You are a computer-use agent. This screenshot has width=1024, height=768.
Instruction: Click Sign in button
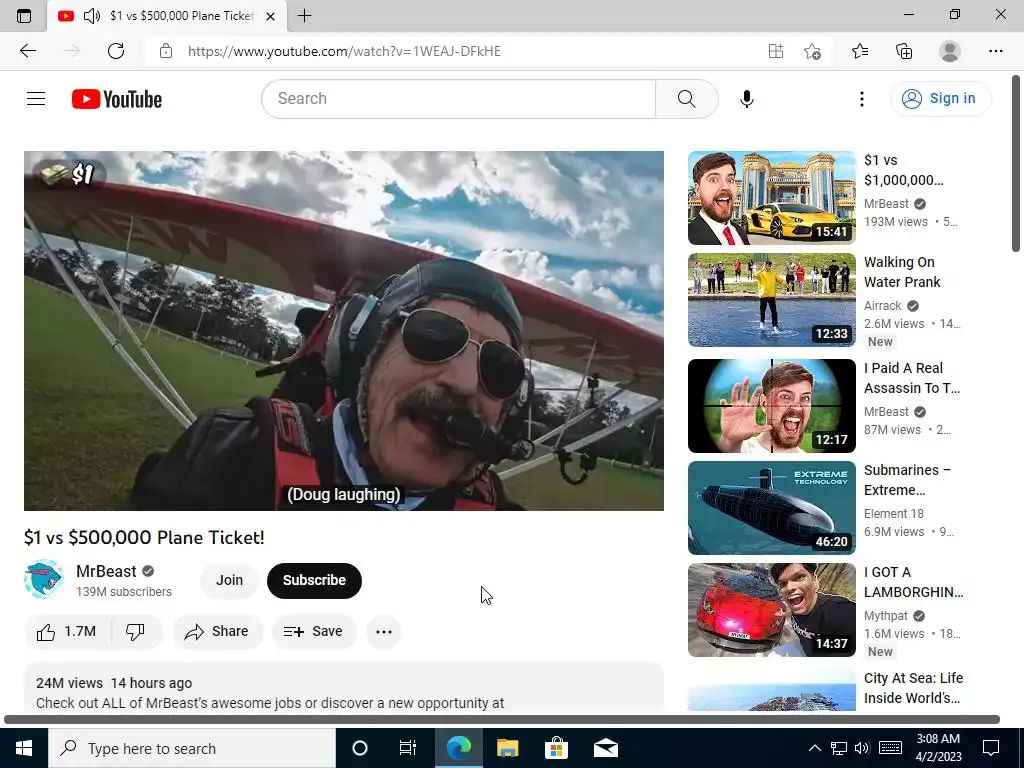(940, 99)
